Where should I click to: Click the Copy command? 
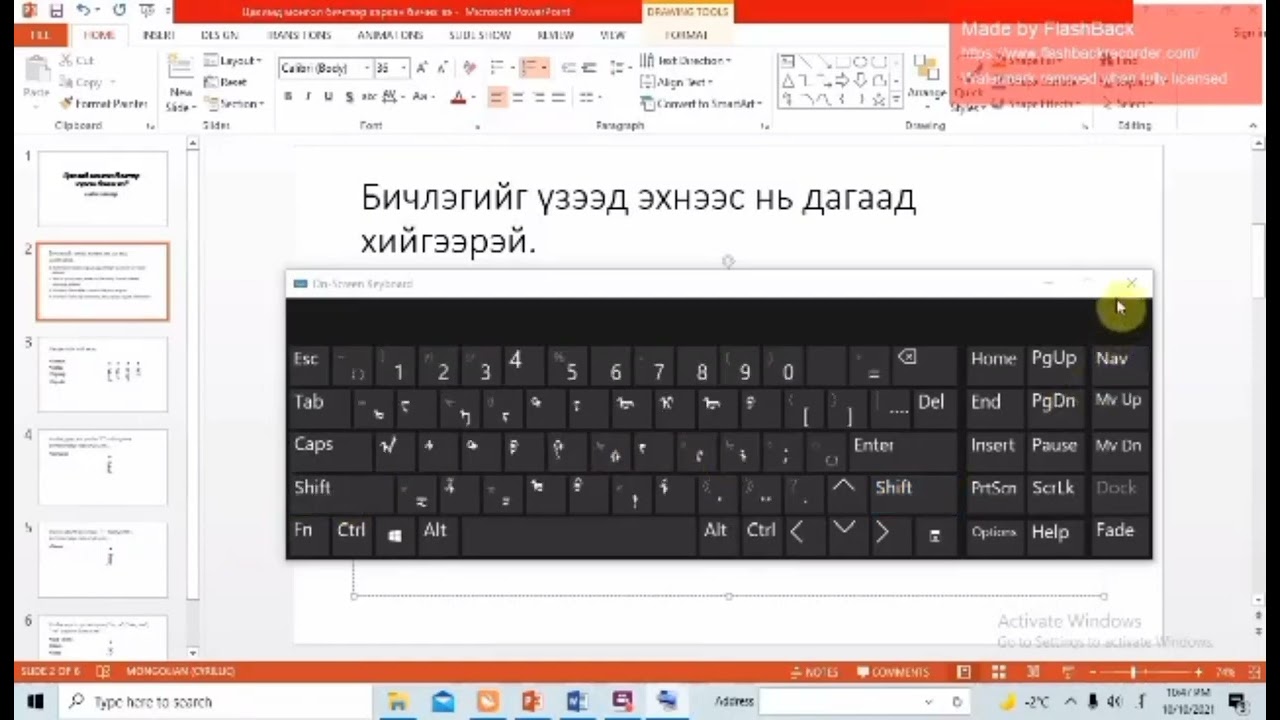(x=80, y=82)
